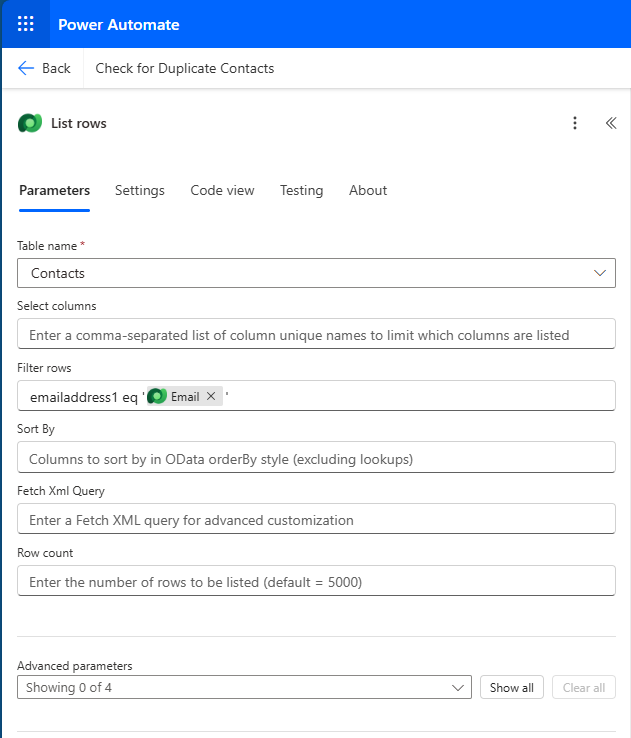Screen dimensions: 631x738
Task: Open the app launcher waffle icon
Action: click(25, 24)
